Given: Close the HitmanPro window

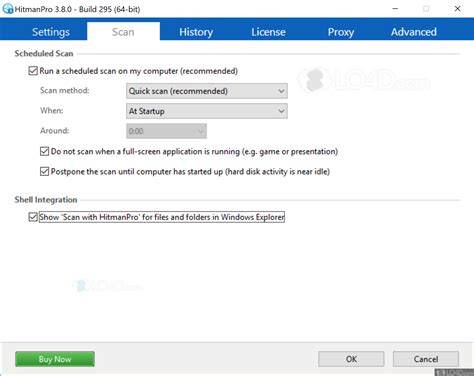Looking at the screenshot, I should tap(458, 9).
